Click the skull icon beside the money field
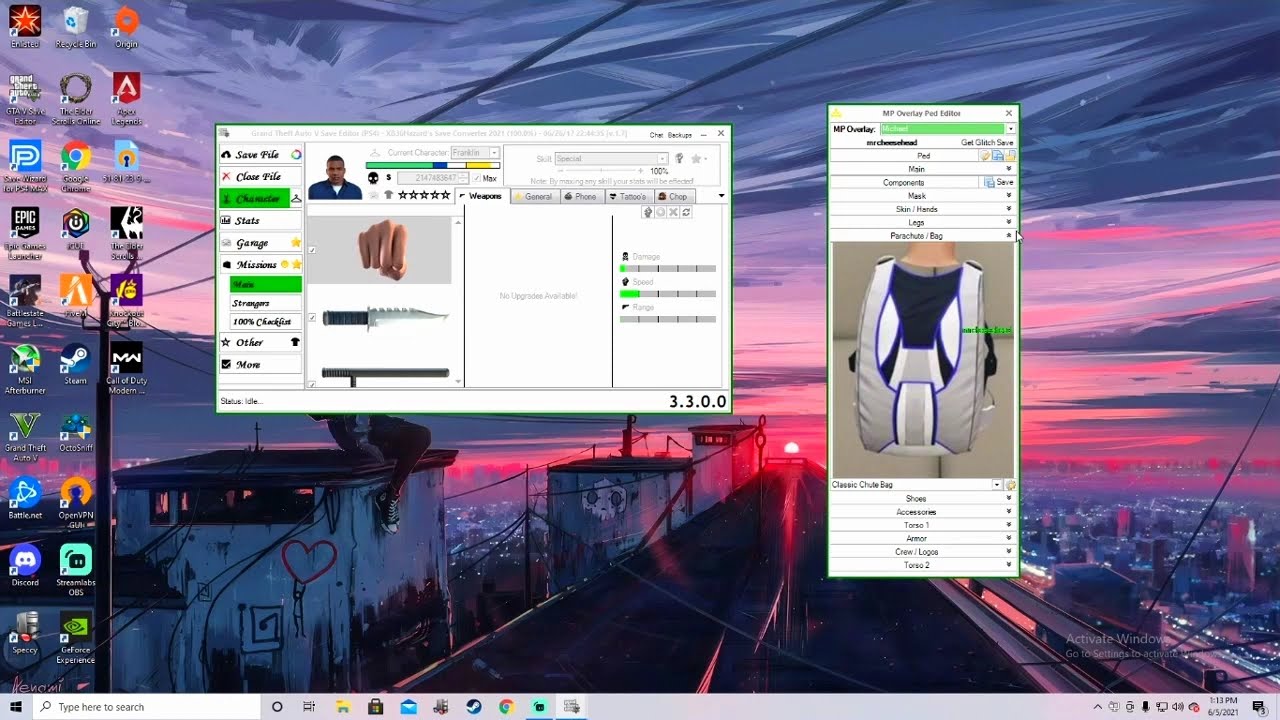The image size is (1280, 720). (373, 178)
